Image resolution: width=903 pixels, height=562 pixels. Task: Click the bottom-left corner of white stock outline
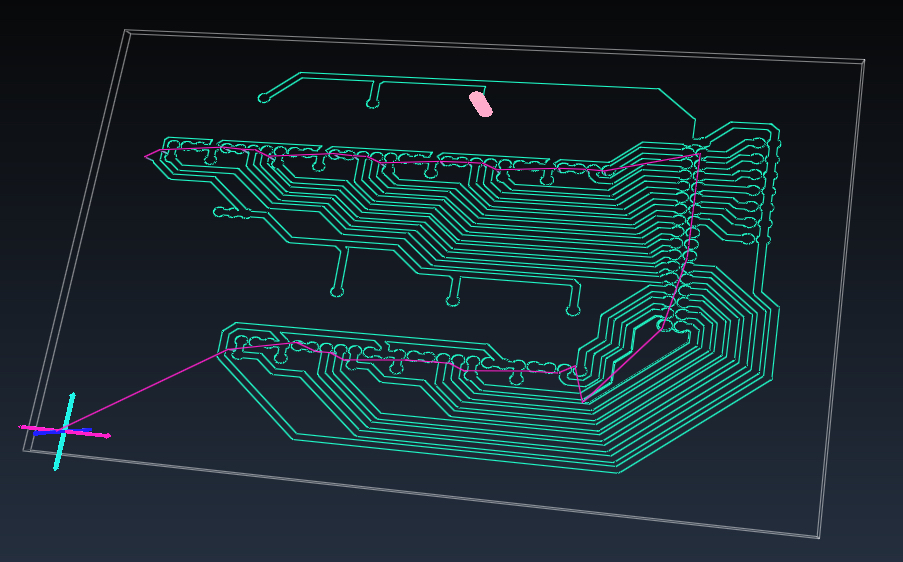(x=24, y=450)
